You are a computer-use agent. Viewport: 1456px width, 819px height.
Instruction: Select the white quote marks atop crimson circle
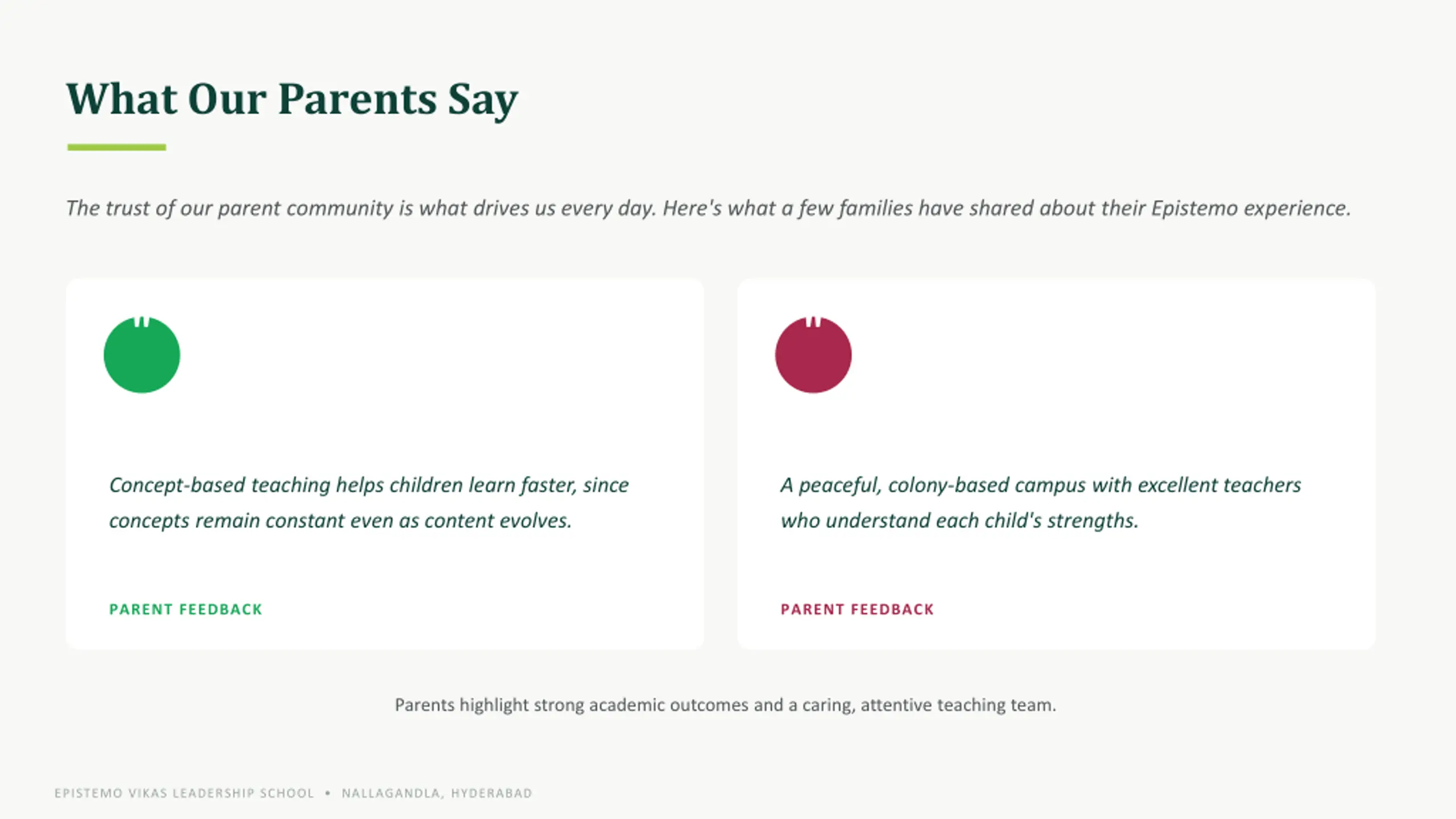pyautogui.click(x=813, y=322)
